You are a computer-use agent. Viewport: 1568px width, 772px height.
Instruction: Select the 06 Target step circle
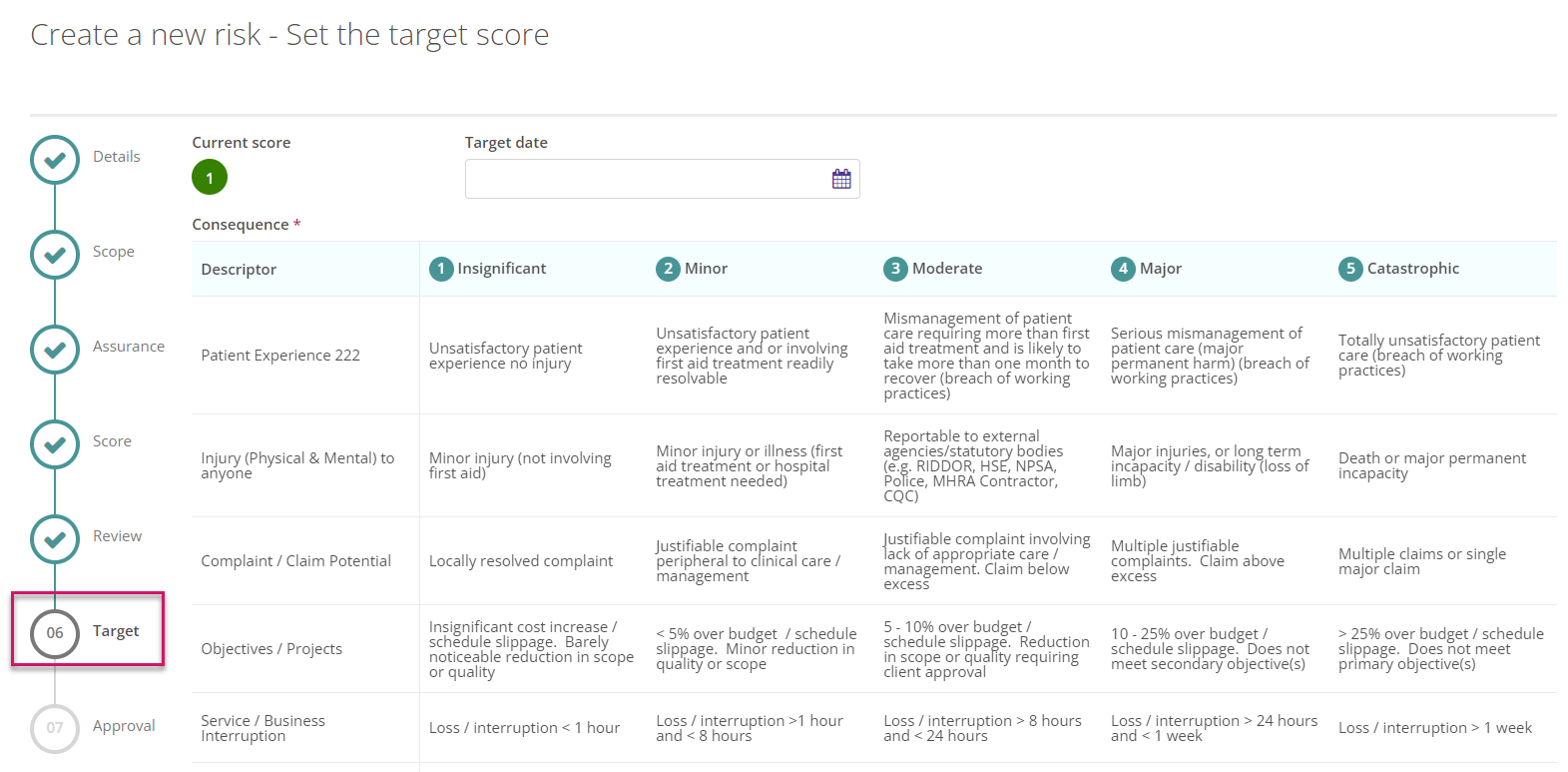tap(55, 633)
